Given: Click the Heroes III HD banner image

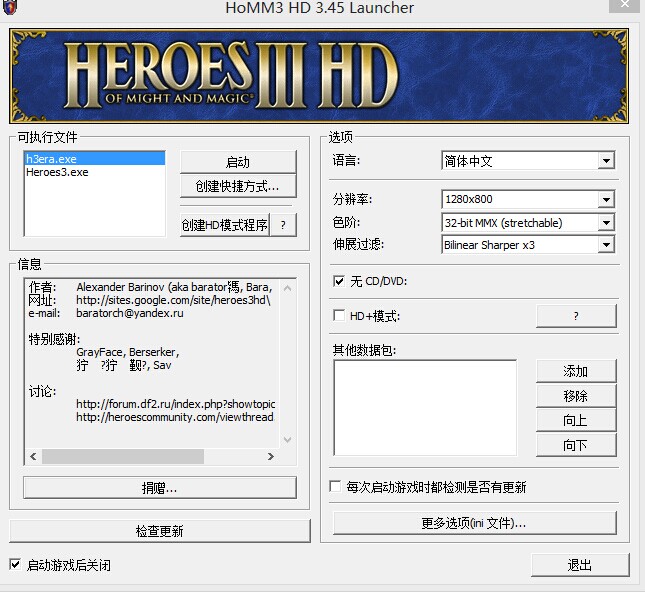Looking at the screenshot, I should [x=319, y=76].
